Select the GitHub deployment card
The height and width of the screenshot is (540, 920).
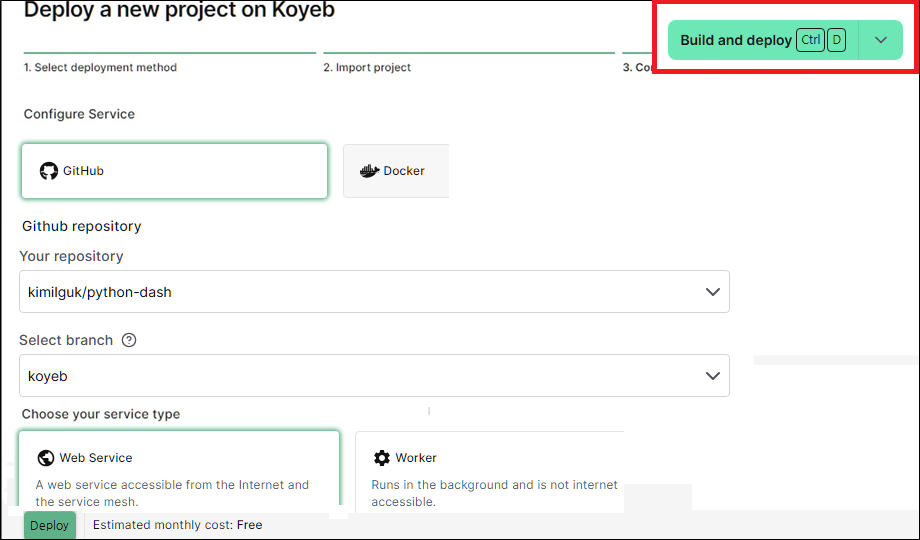click(174, 171)
